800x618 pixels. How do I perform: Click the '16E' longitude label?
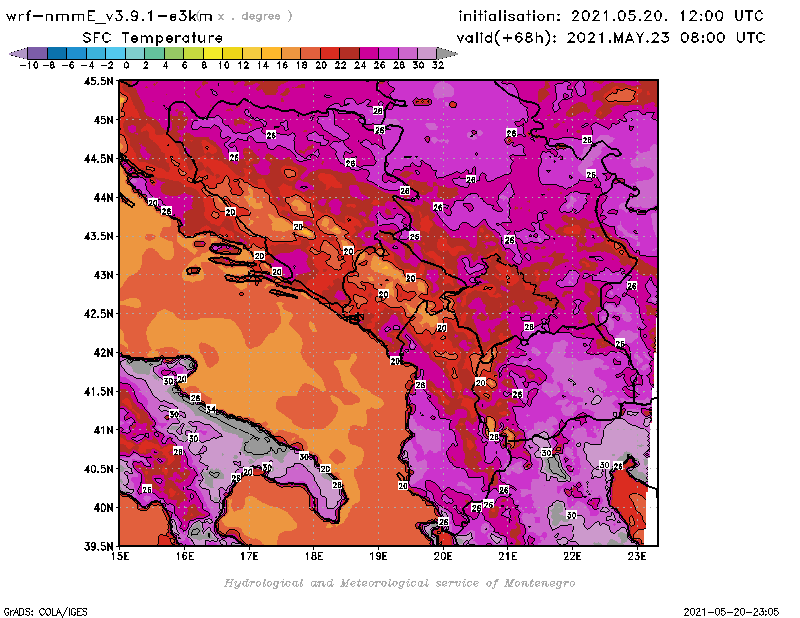click(x=185, y=556)
